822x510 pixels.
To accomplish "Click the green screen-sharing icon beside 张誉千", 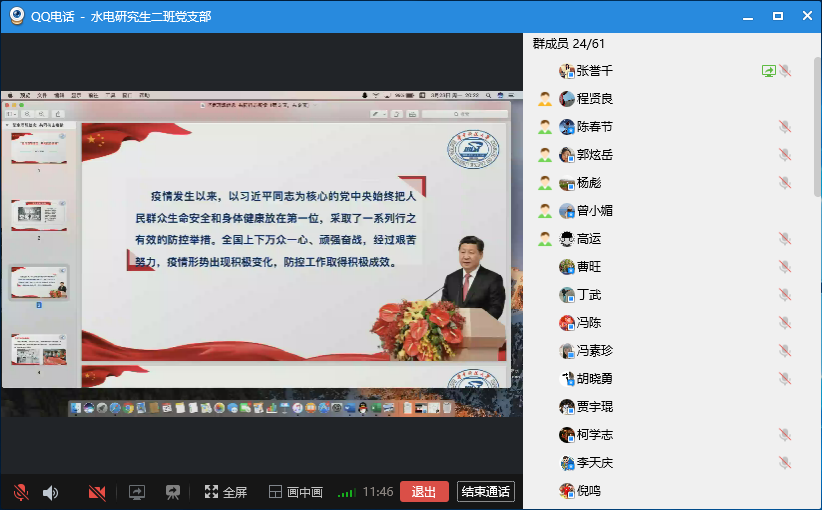I will click(768, 71).
